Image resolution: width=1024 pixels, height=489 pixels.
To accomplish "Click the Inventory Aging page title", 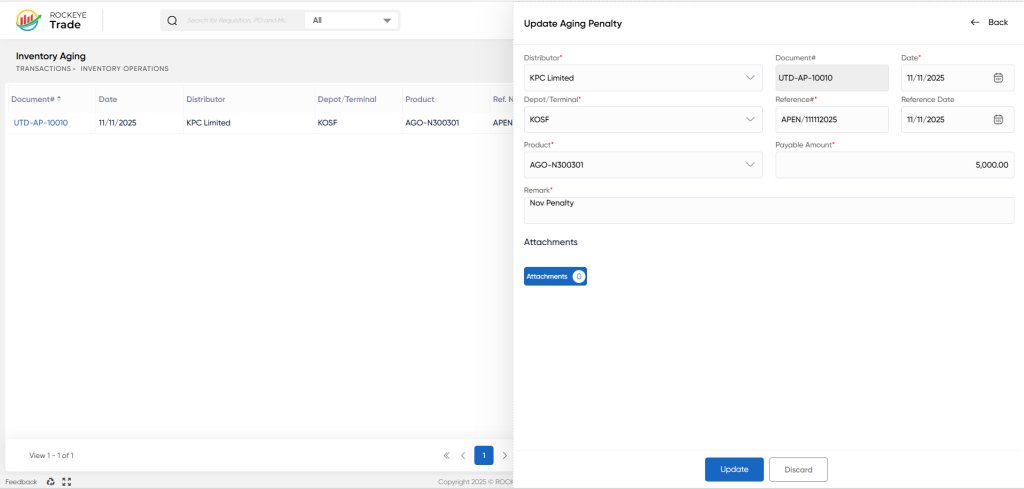I will [51, 56].
